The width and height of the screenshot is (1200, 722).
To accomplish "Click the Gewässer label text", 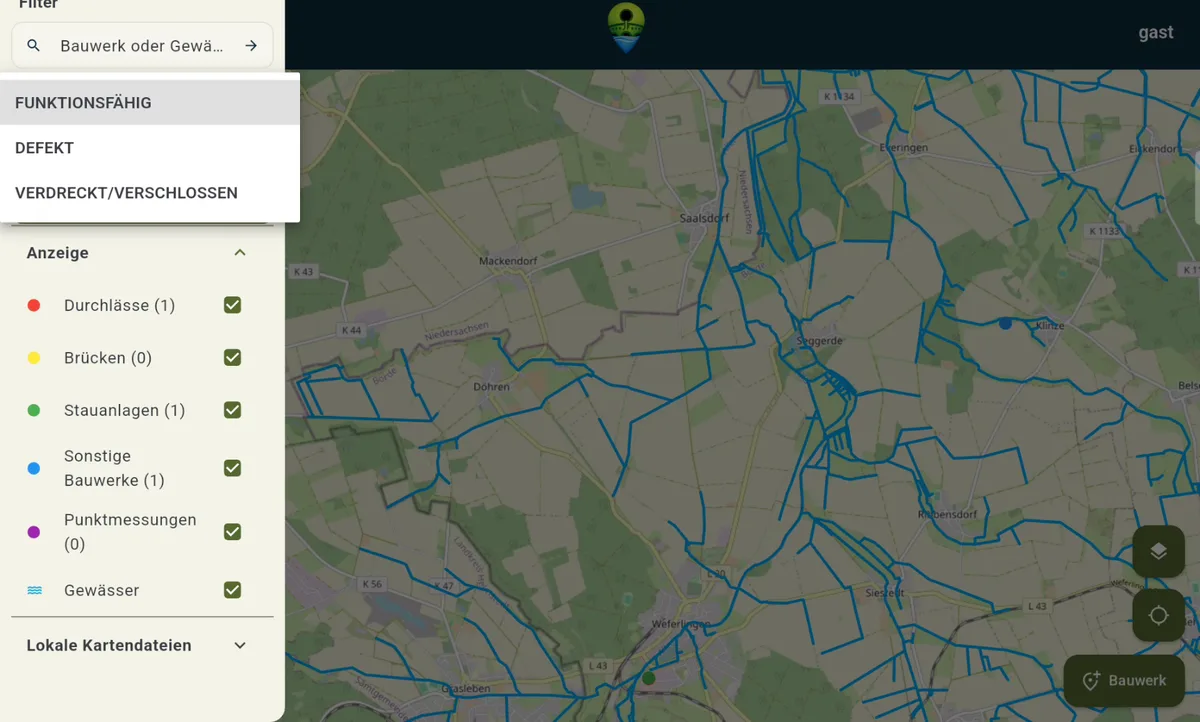I will (102, 590).
